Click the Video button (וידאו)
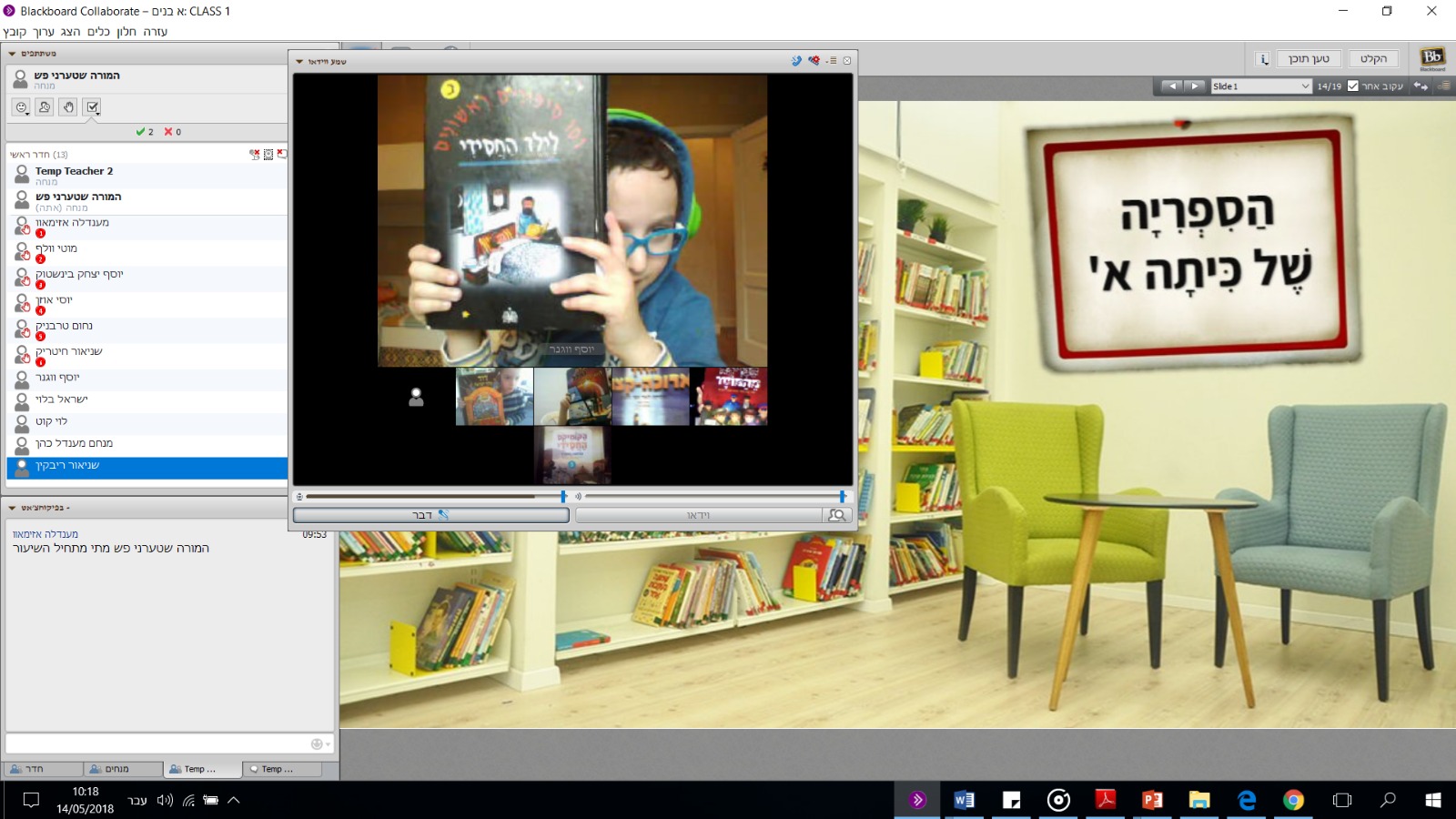This screenshot has width=1456, height=819. [699, 515]
